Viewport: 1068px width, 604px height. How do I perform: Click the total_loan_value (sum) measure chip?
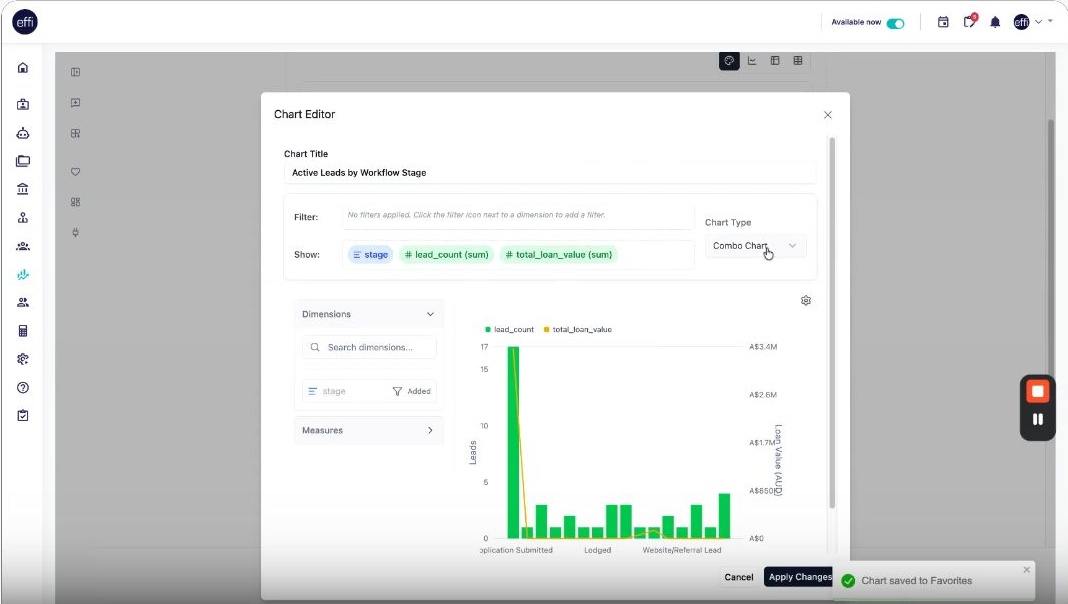click(559, 255)
